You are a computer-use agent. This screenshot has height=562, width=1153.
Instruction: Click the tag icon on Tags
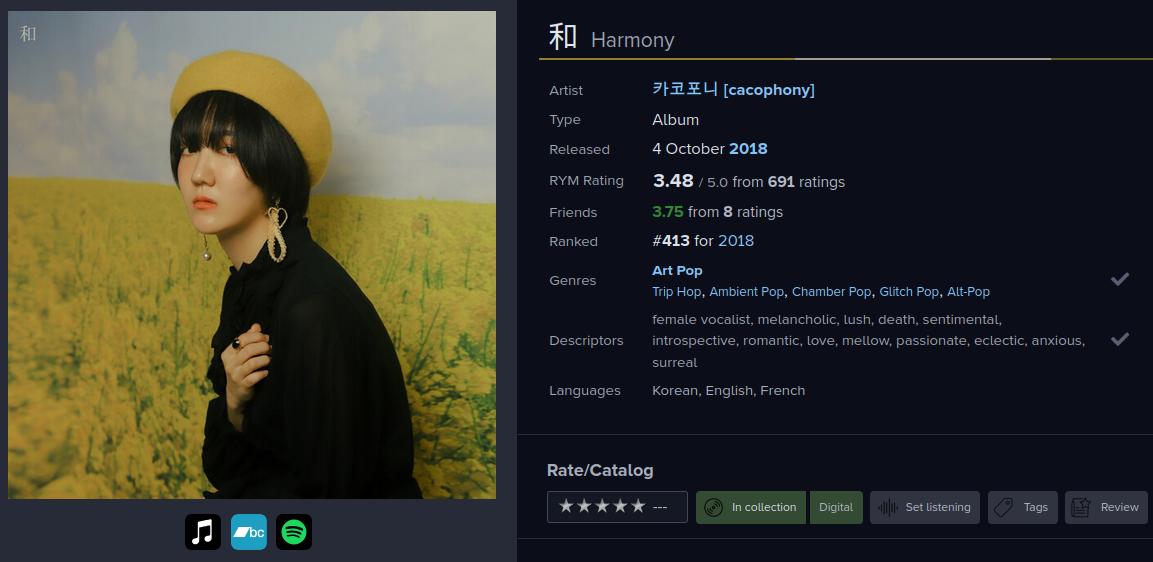click(1004, 508)
